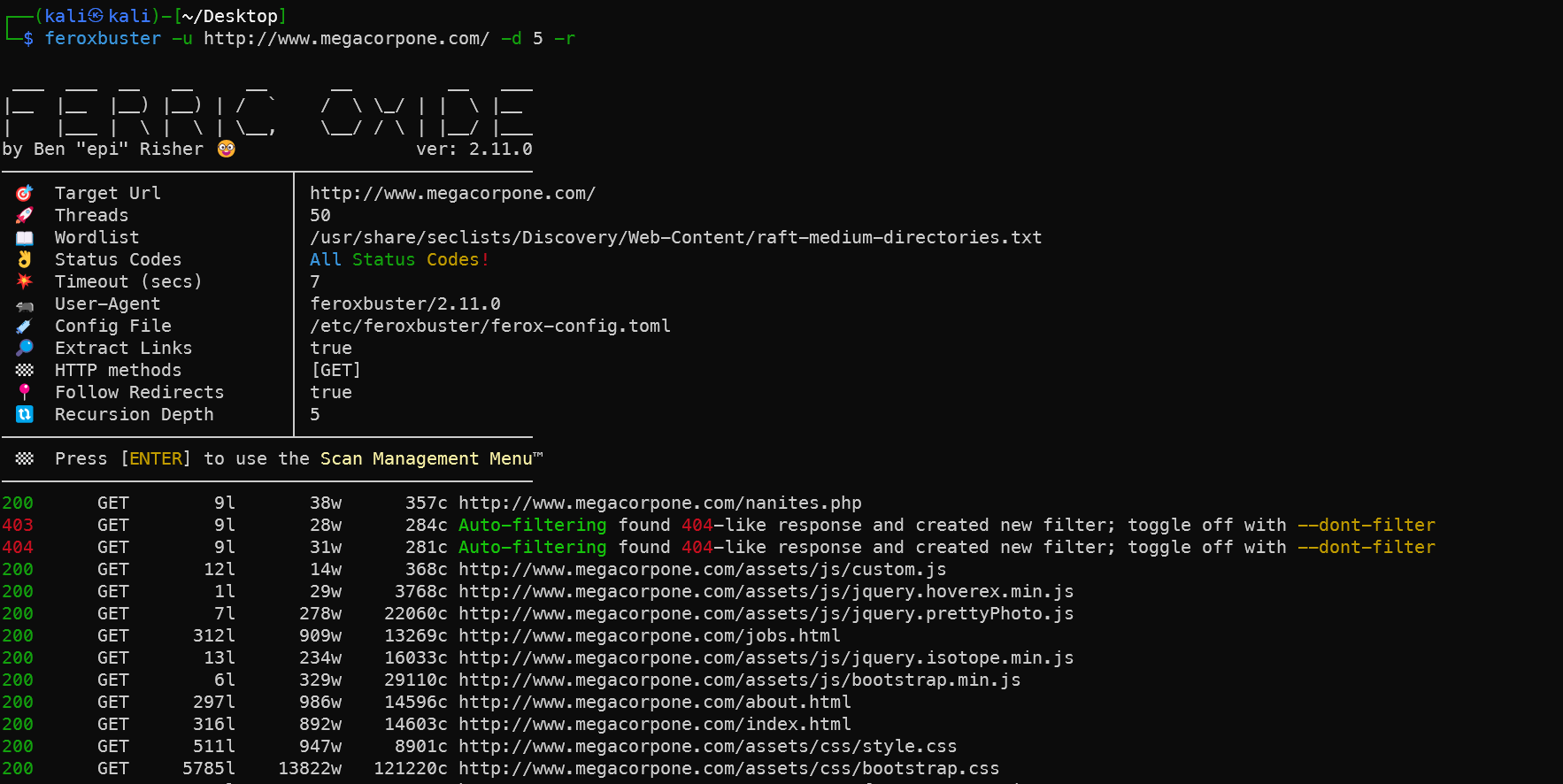Screen dimensions: 1563x784
Task: Click the burst emoji beside Timeout (secs)
Action: (x=25, y=281)
